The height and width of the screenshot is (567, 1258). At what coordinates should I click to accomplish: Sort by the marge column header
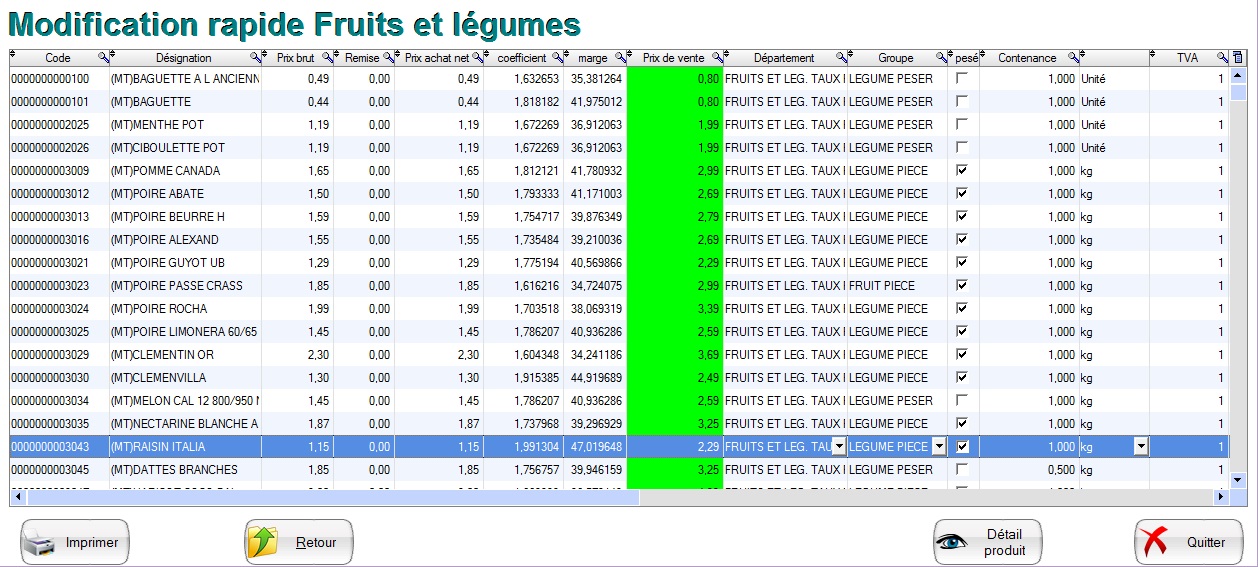point(592,58)
